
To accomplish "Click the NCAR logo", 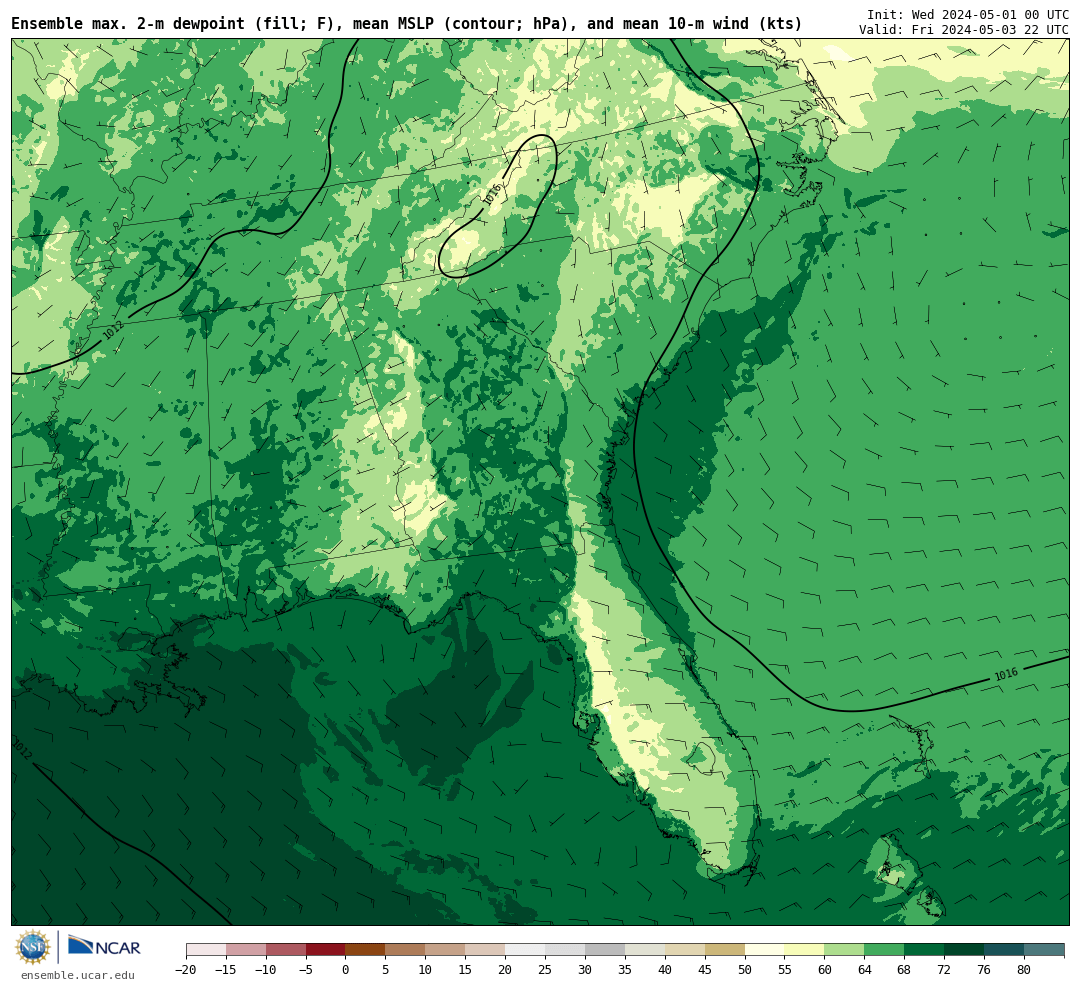I will point(104,947).
